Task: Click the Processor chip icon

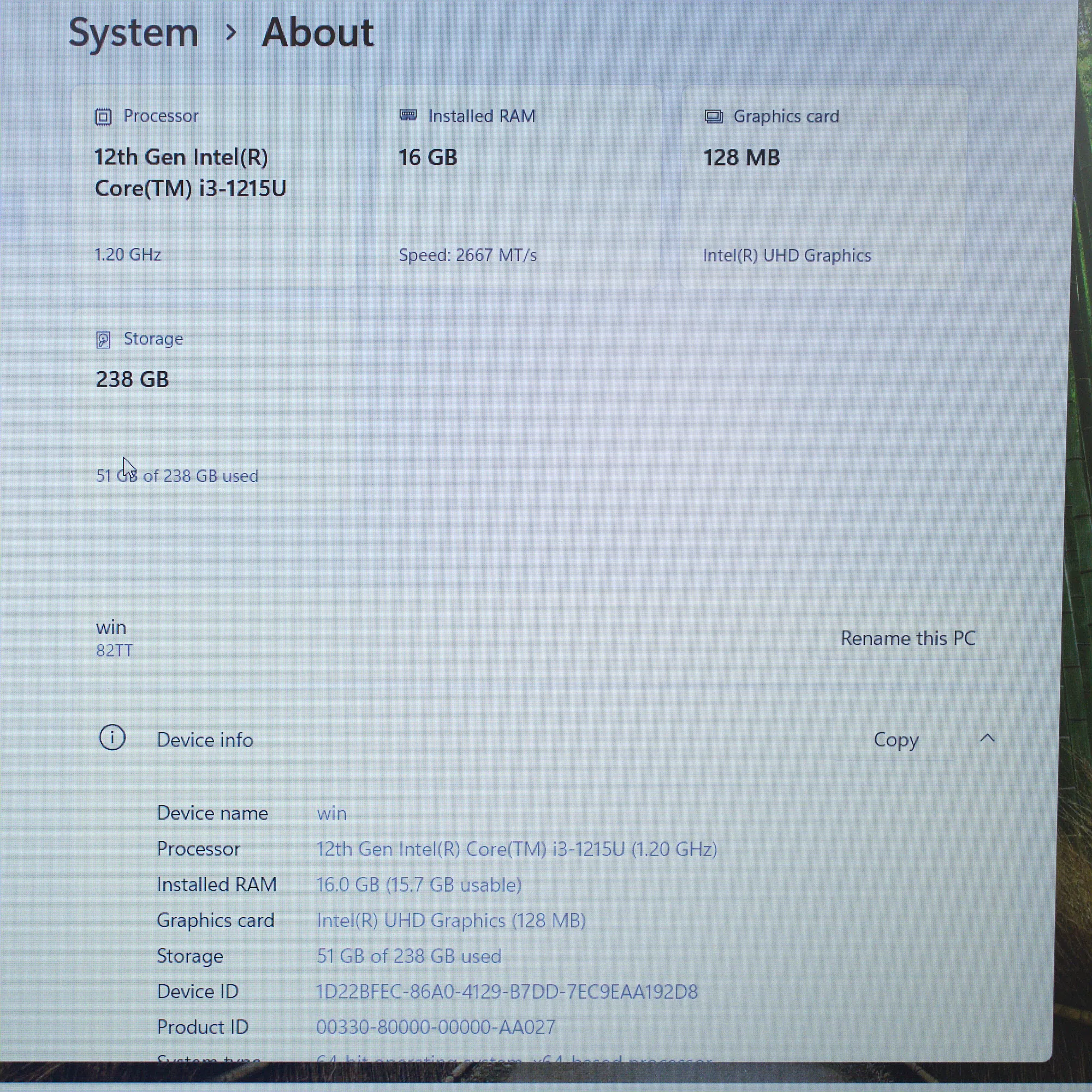Action: [x=103, y=117]
